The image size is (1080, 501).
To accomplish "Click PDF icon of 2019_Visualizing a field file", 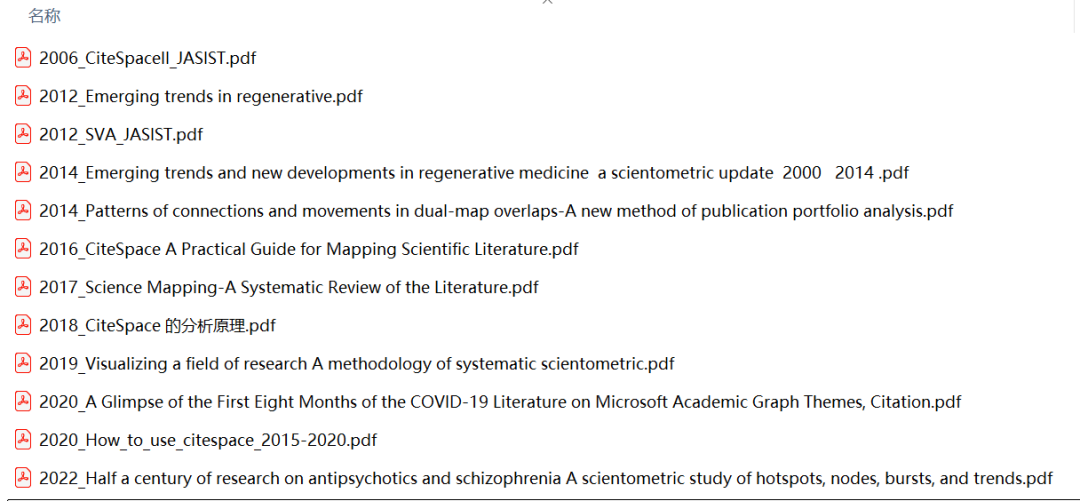I will tap(23, 363).
